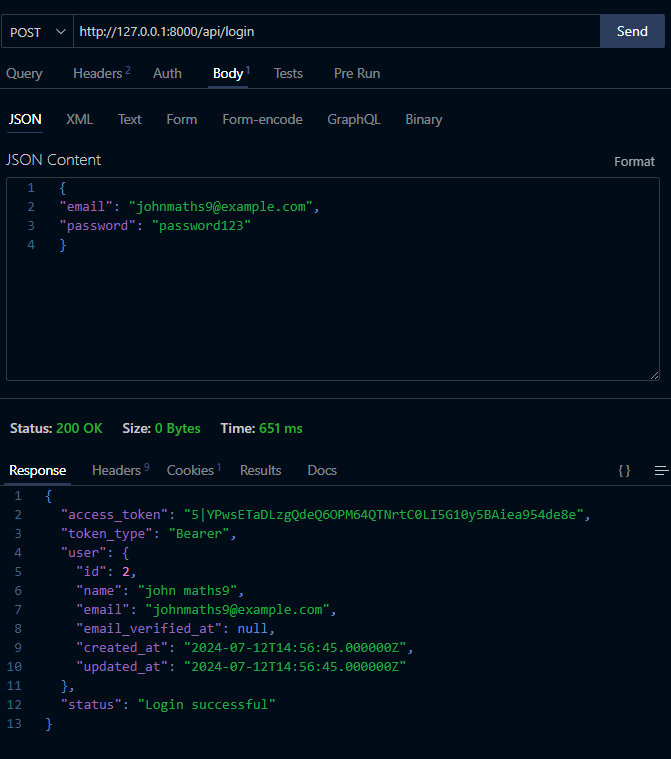Select the Text body type

click(x=130, y=119)
